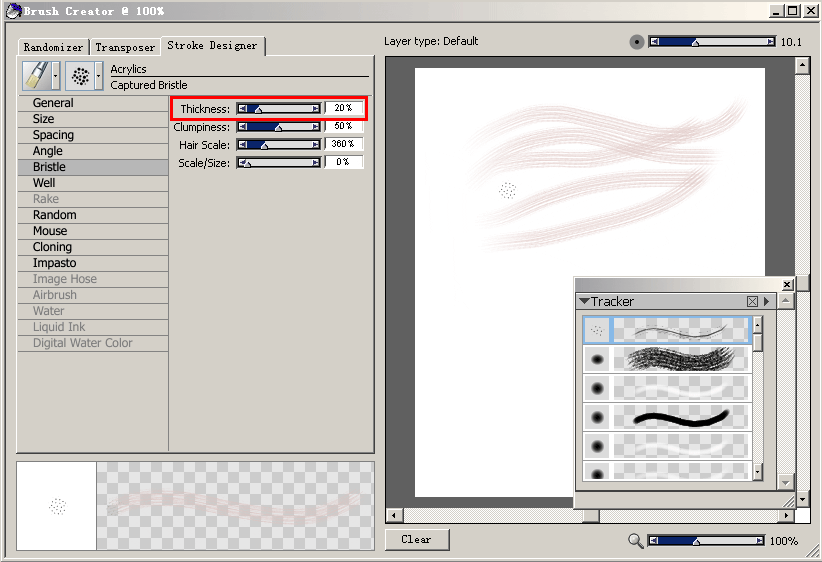
Task: Select the dark textured stroke Tracker entry
Action: 667,359
